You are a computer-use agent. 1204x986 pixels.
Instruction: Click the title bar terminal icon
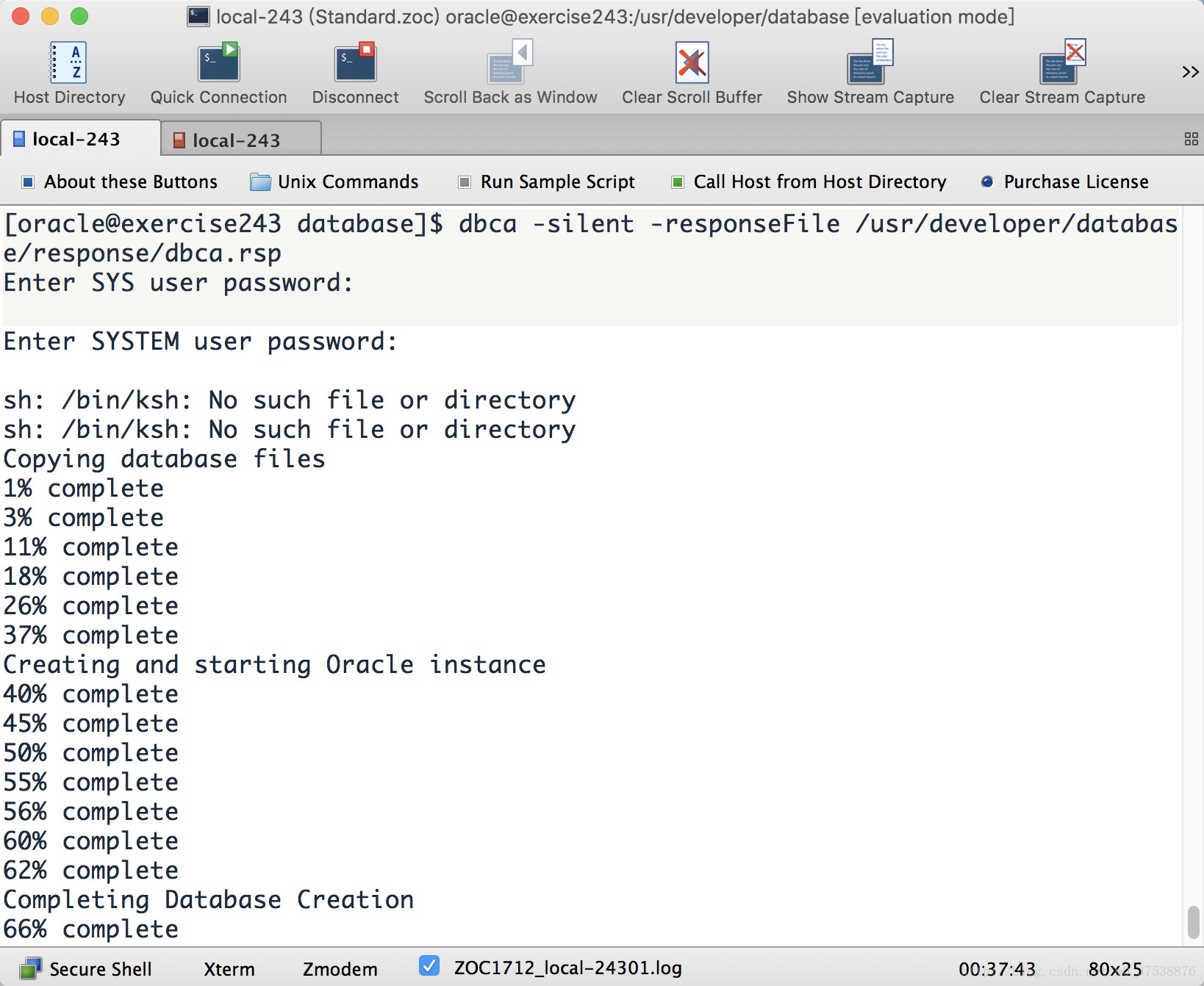[198, 16]
